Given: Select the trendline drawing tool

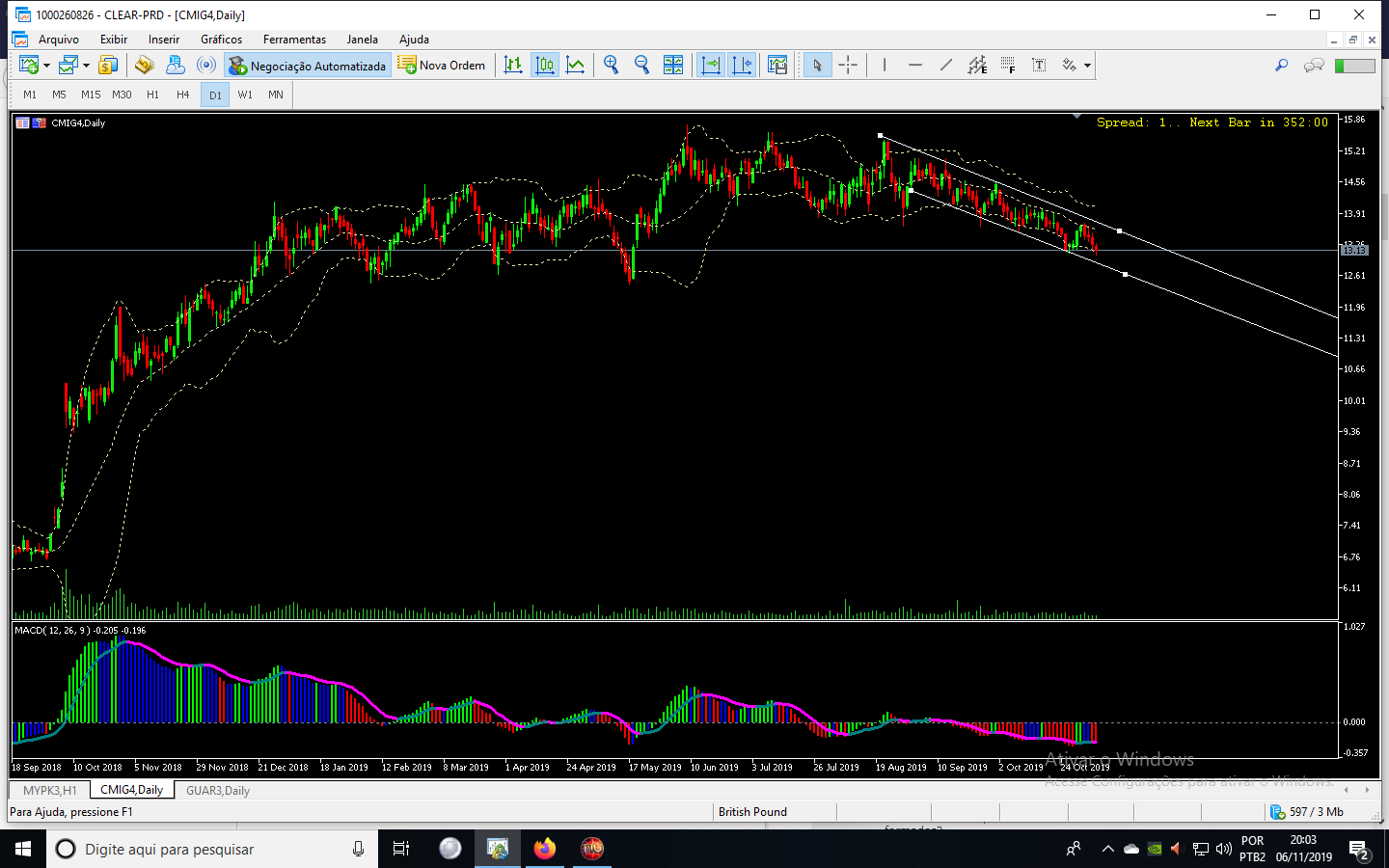Looking at the screenshot, I should pyautogui.click(x=946, y=66).
